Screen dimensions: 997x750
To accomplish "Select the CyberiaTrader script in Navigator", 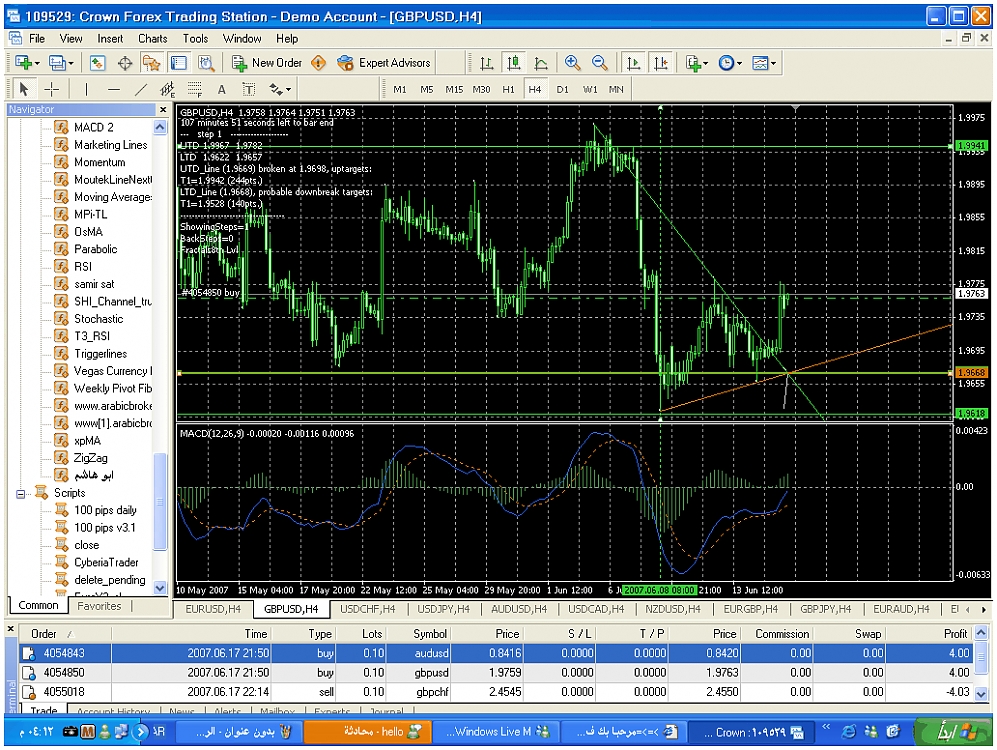I will point(106,562).
